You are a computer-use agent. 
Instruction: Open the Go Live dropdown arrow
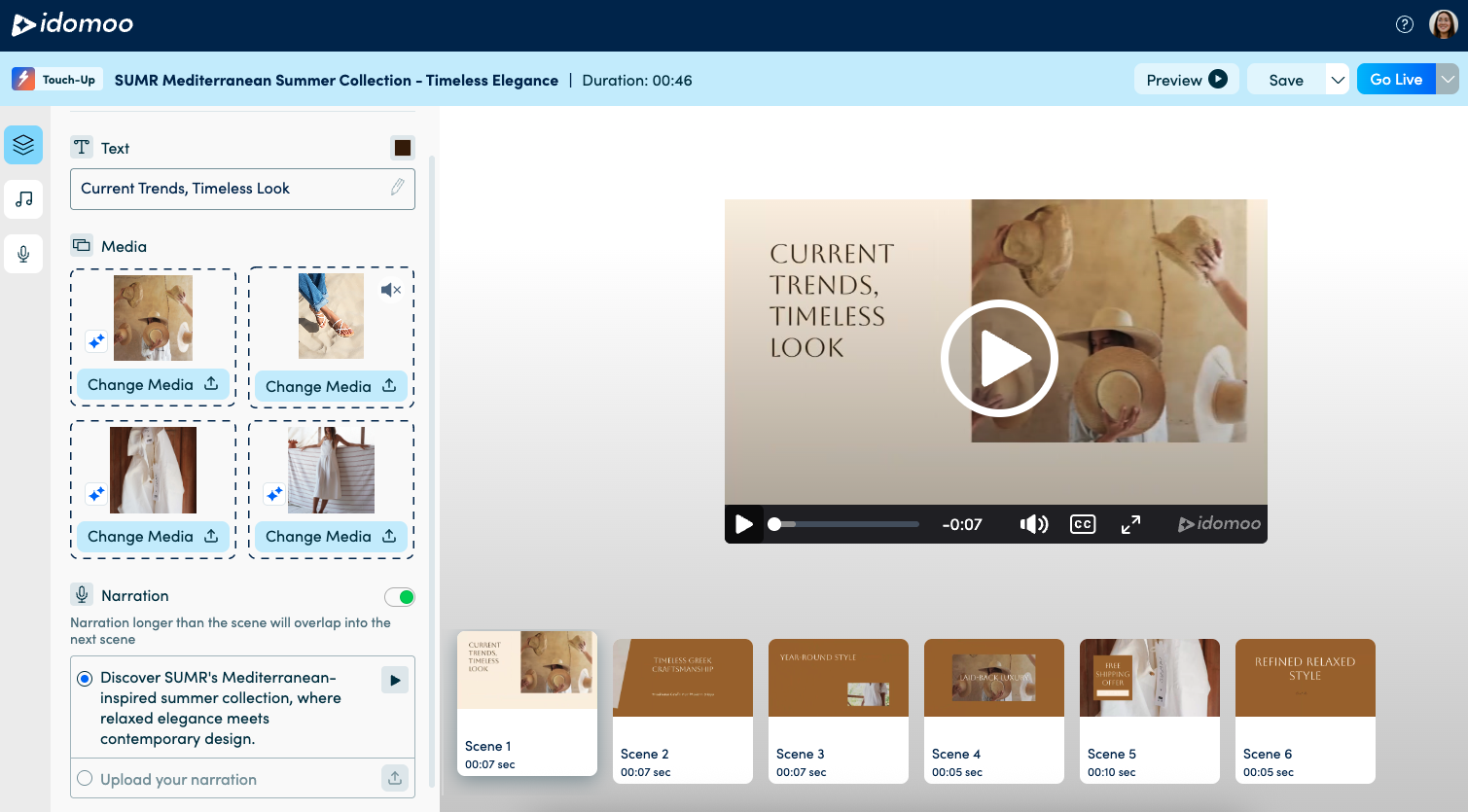click(1449, 80)
